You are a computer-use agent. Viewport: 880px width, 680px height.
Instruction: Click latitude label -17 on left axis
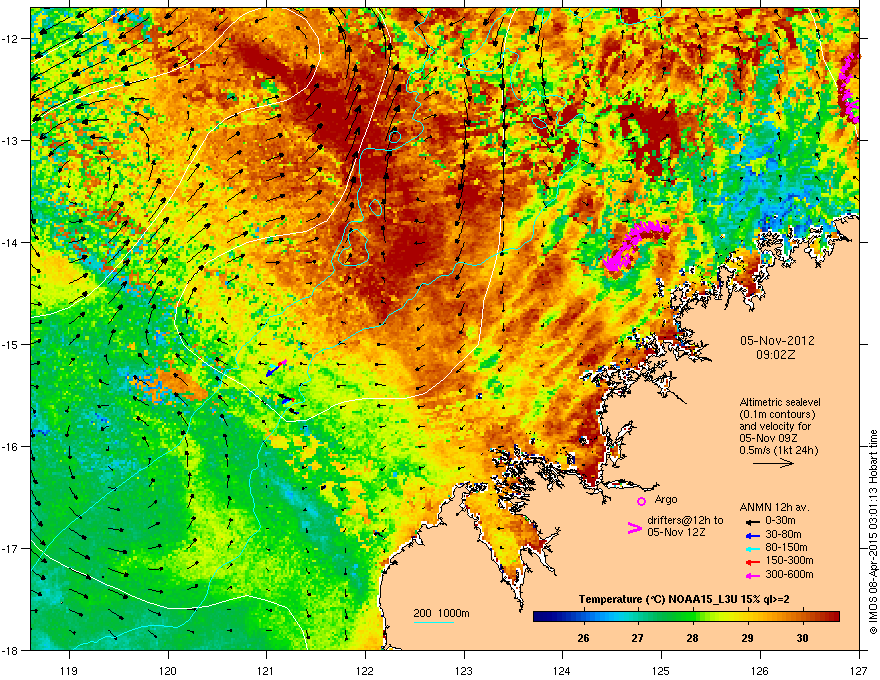pyautogui.click(x=10, y=548)
